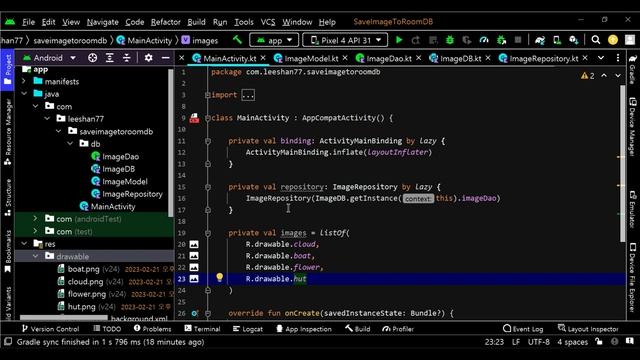Image resolution: width=640 pixels, height=360 pixels.
Task: Toggle Structure side panel
Action: (x=7, y=198)
